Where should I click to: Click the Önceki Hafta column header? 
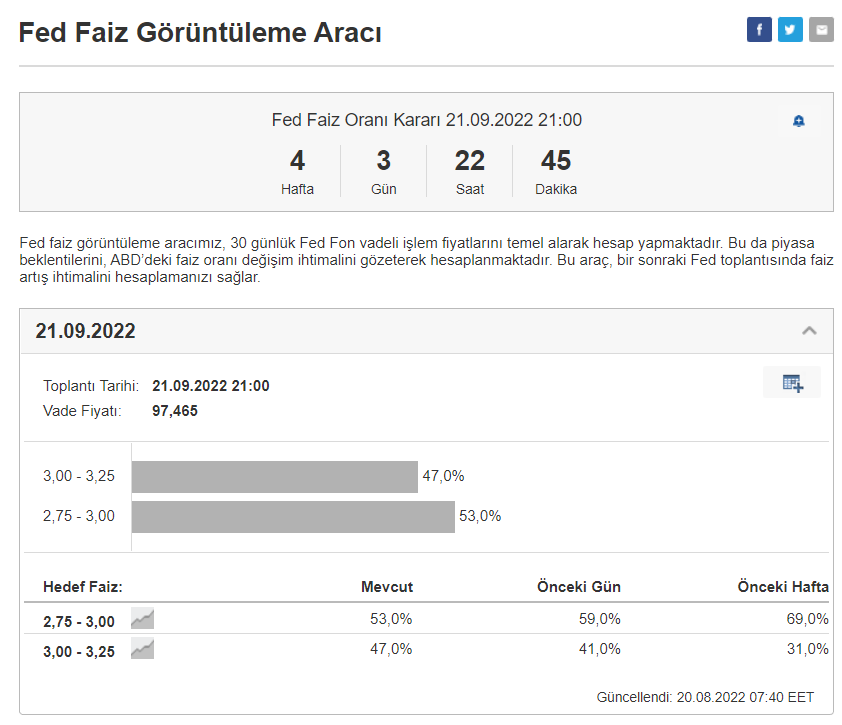[783, 587]
